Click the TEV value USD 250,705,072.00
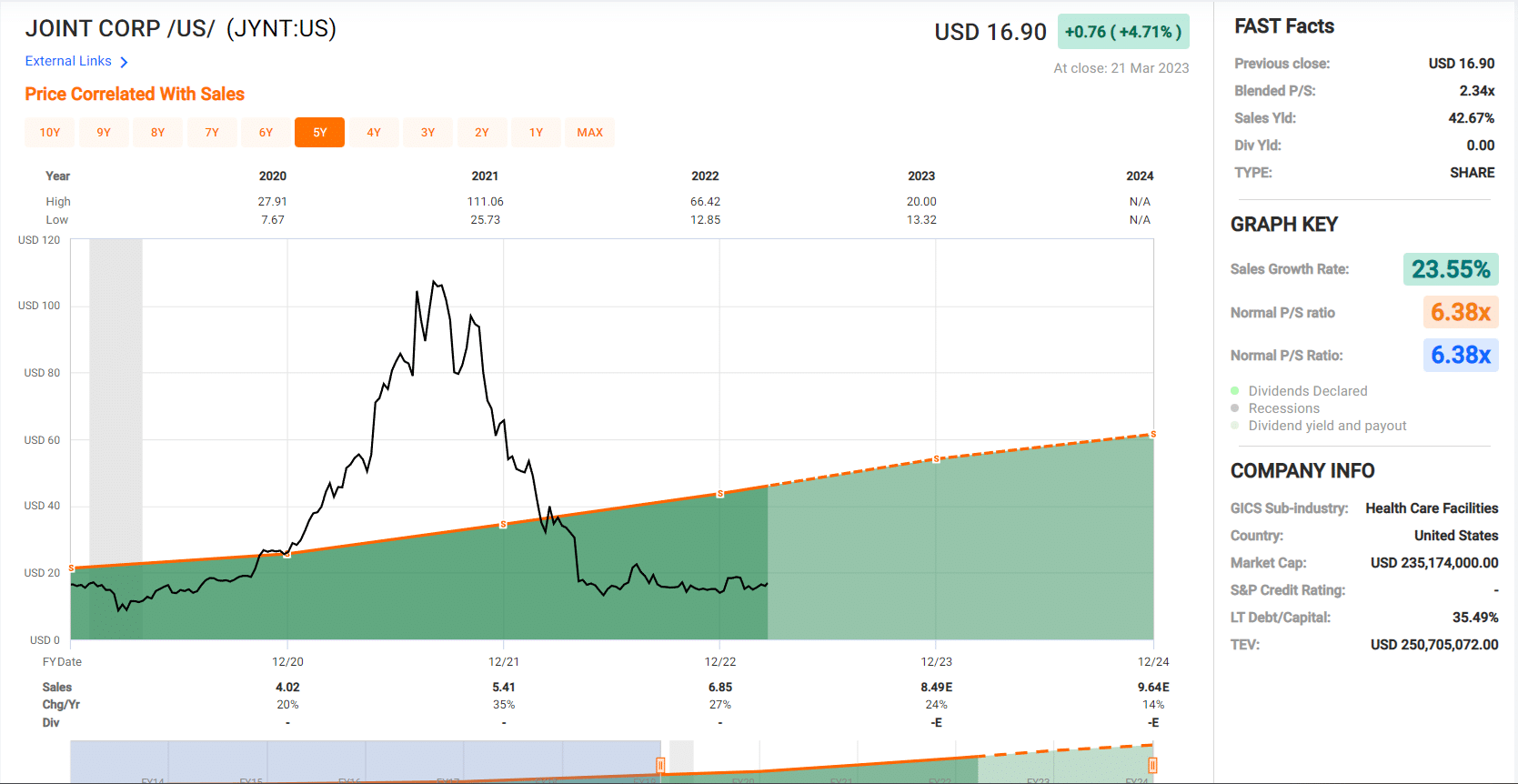The width and height of the screenshot is (1518, 784). [x=1434, y=645]
